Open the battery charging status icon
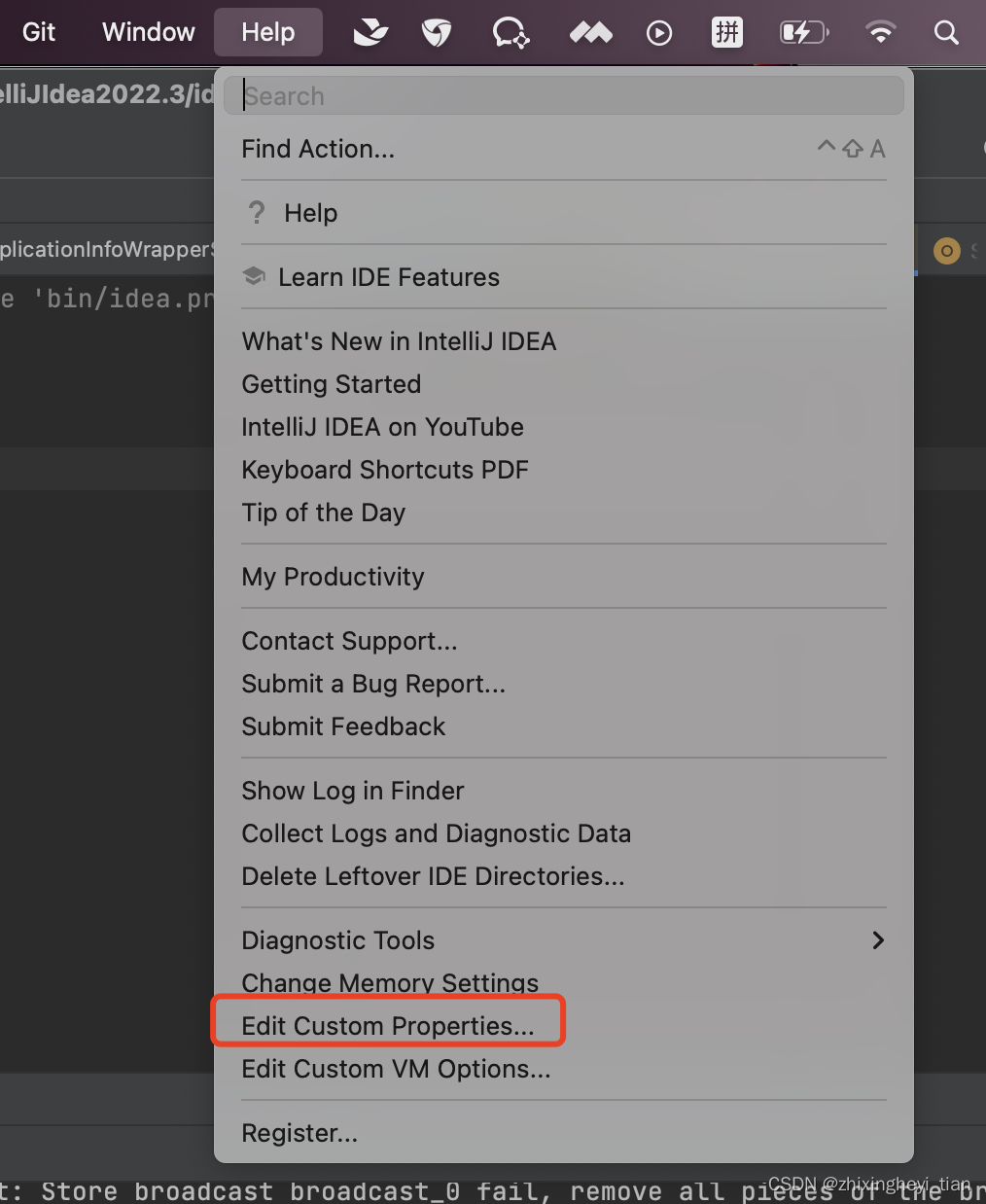The image size is (986, 1204). (804, 33)
